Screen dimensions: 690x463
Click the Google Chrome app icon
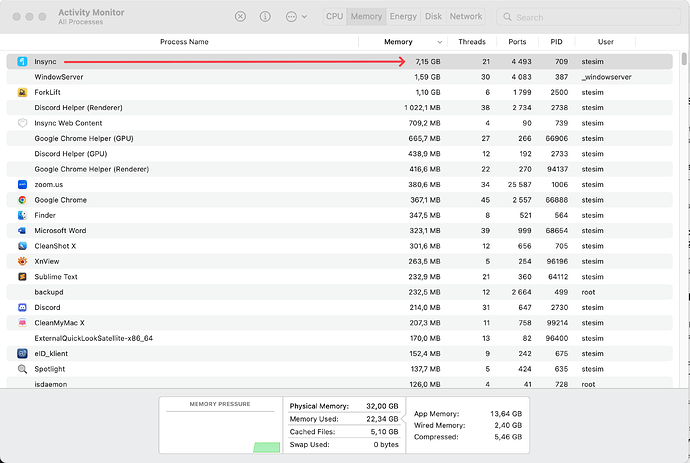[x=22, y=200]
